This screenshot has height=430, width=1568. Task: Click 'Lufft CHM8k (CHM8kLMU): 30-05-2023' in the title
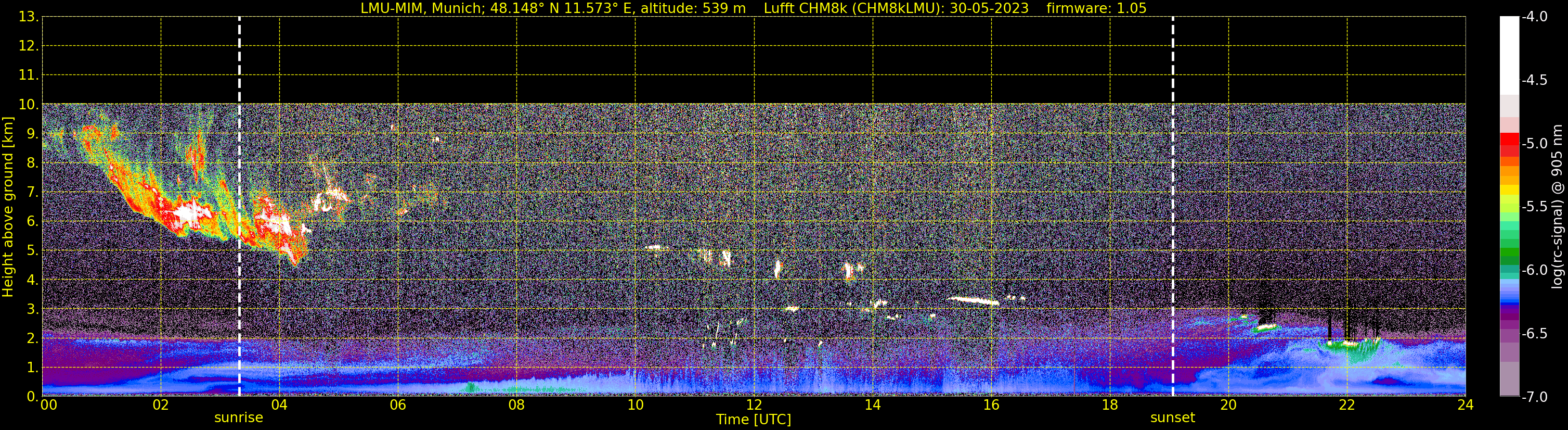[x=896, y=8]
